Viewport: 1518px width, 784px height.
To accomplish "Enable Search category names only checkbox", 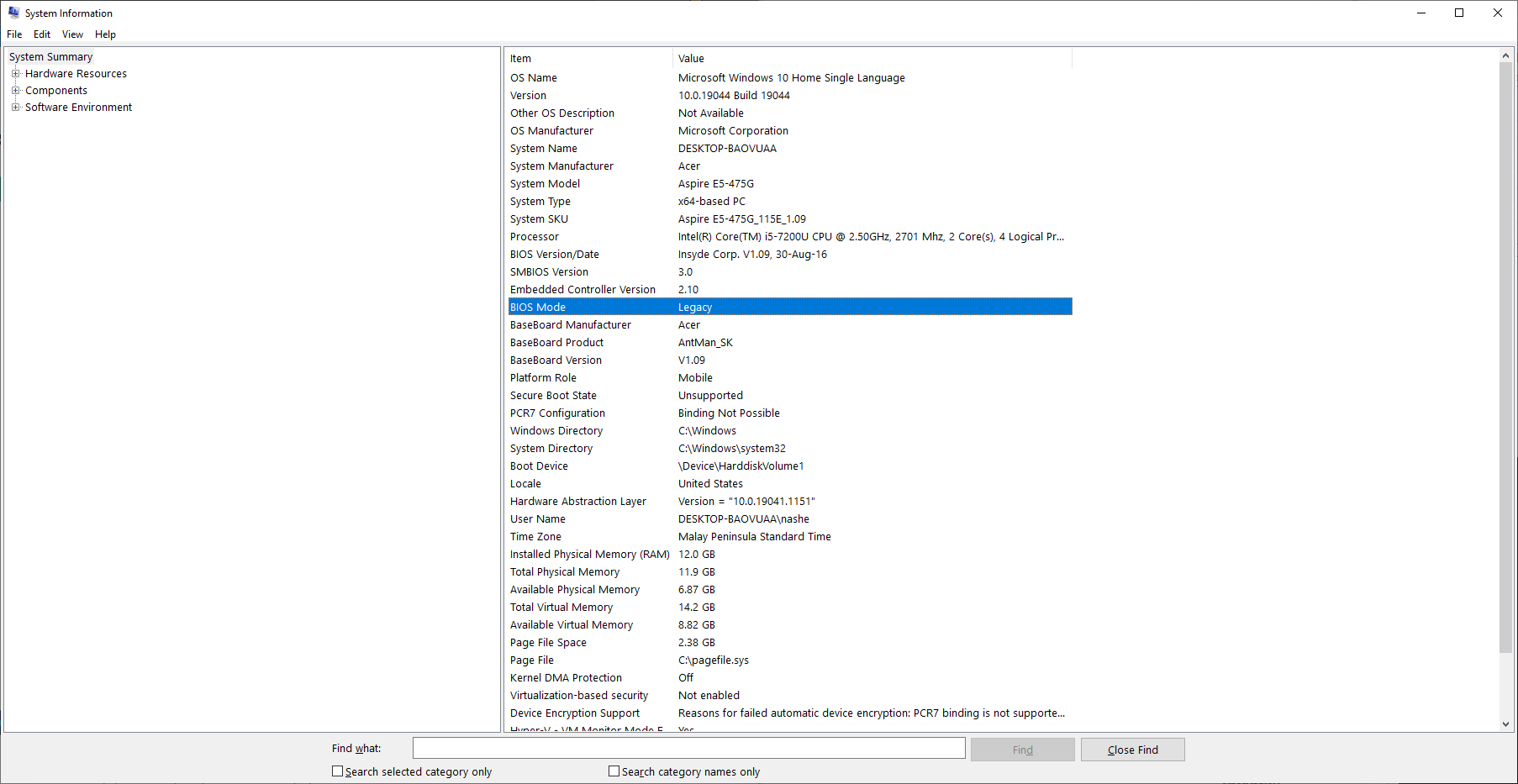I will 614,771.
